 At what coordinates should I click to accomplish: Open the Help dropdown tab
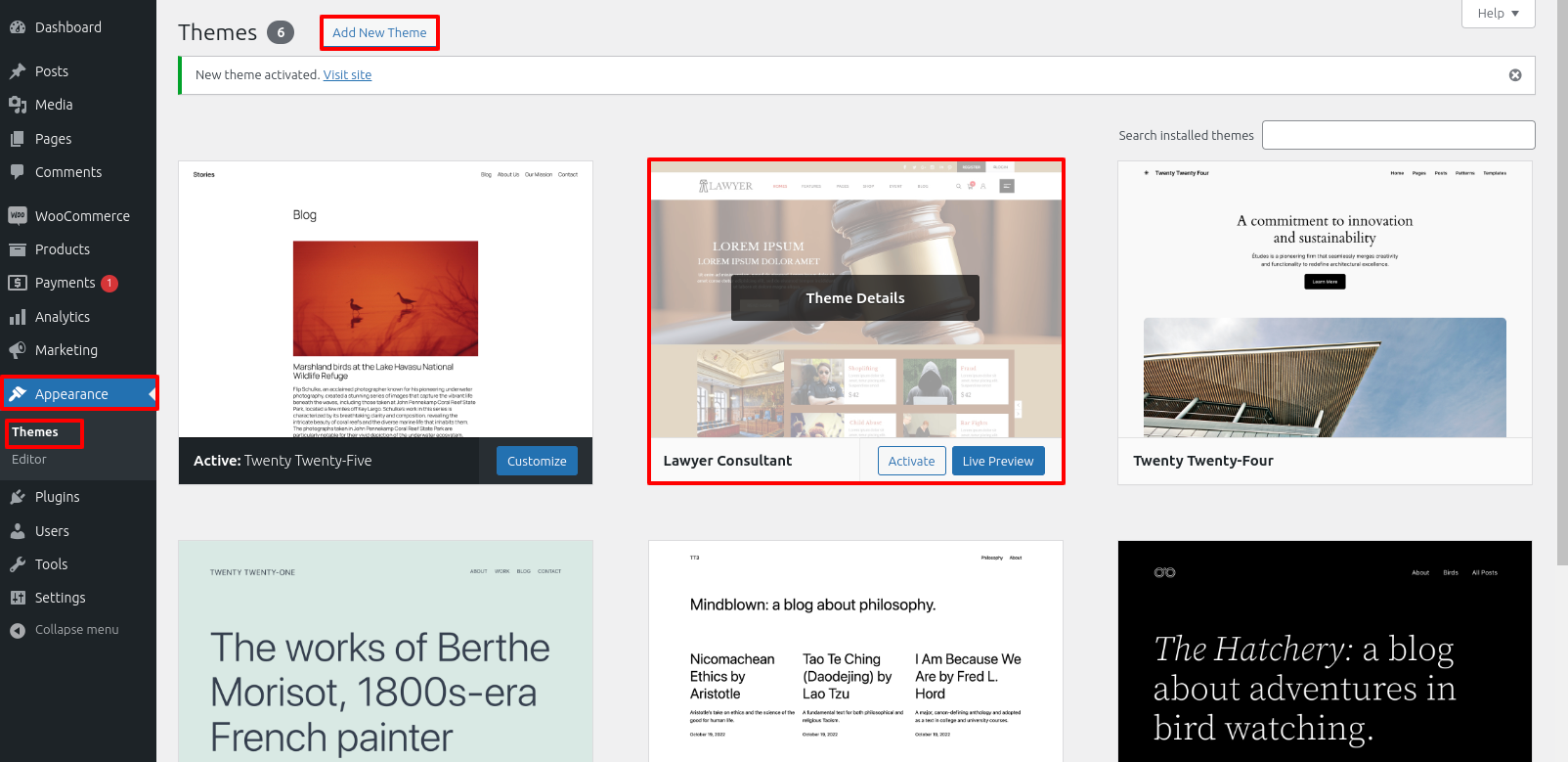coord(1499,14)
